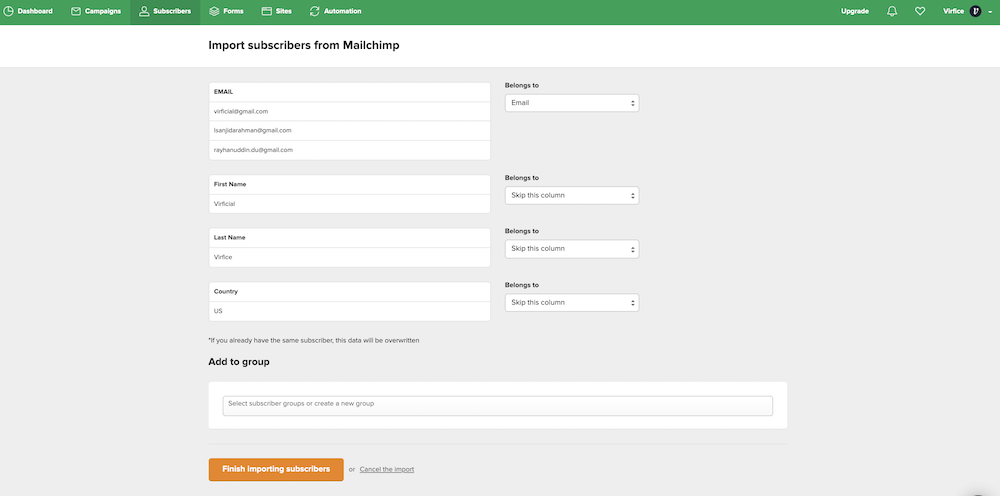The height and width of the screenshot is (496, 1000).
Task: Click the Upgrade link
Action: pos(855,11)
